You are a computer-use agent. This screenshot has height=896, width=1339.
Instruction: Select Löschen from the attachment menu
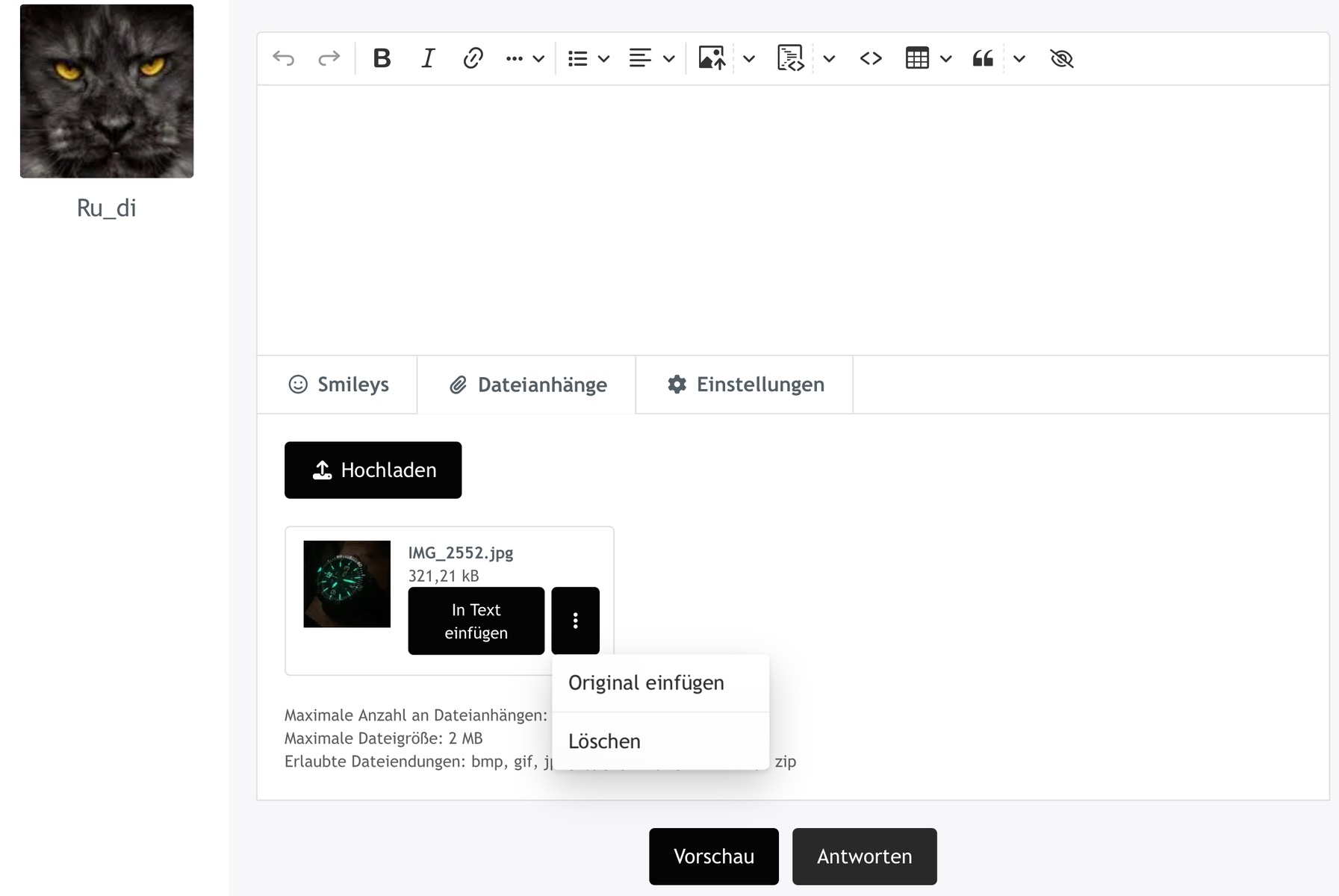click(x=604, y=741)
